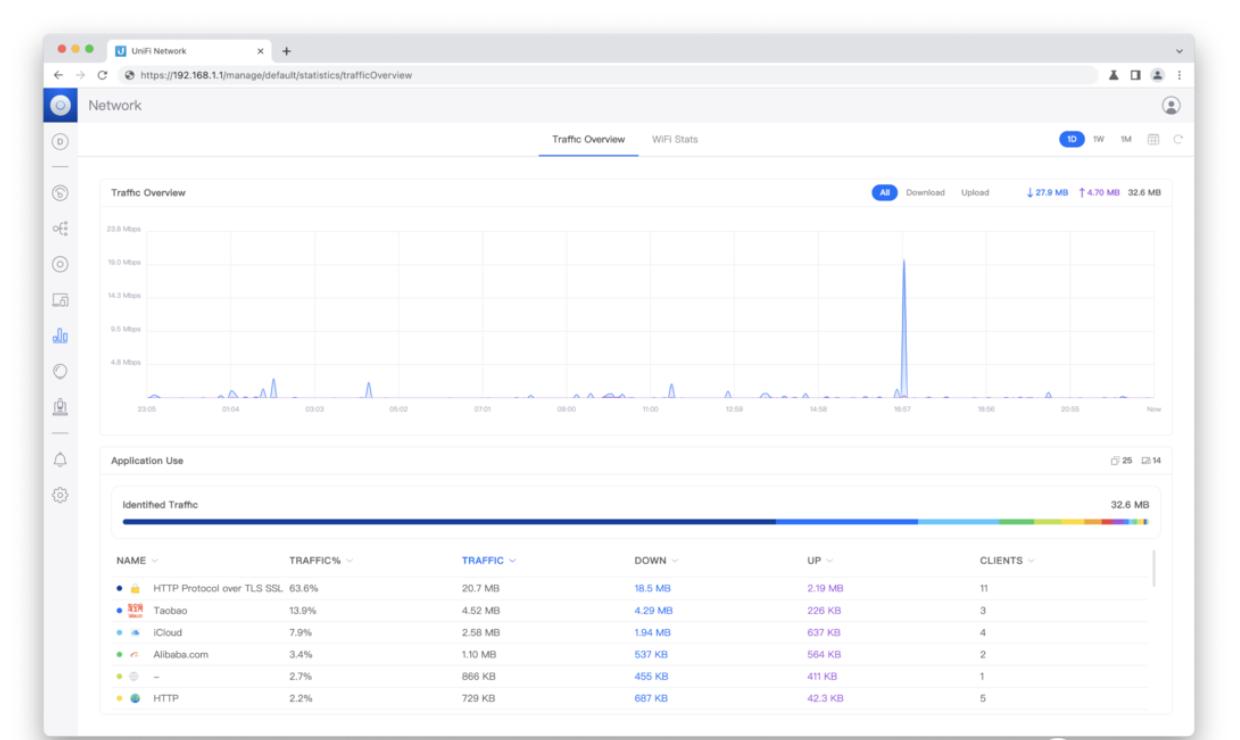Click the refresh icon beside the calendar

click(x=1177, y=139)
